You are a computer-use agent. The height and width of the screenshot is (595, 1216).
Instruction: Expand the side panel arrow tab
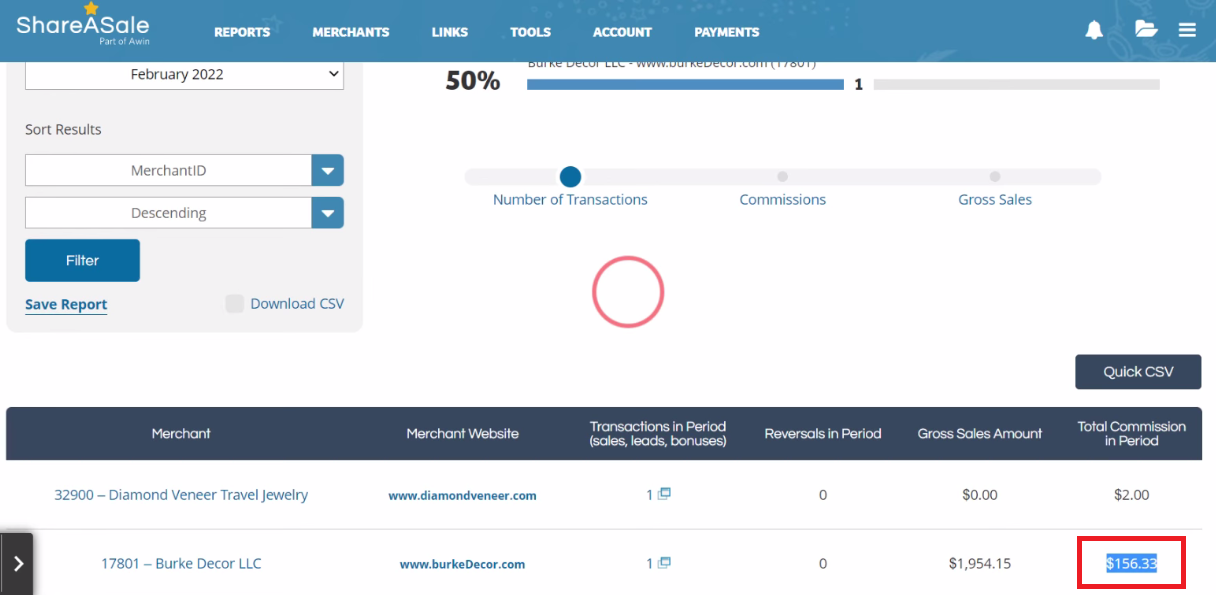17,564
